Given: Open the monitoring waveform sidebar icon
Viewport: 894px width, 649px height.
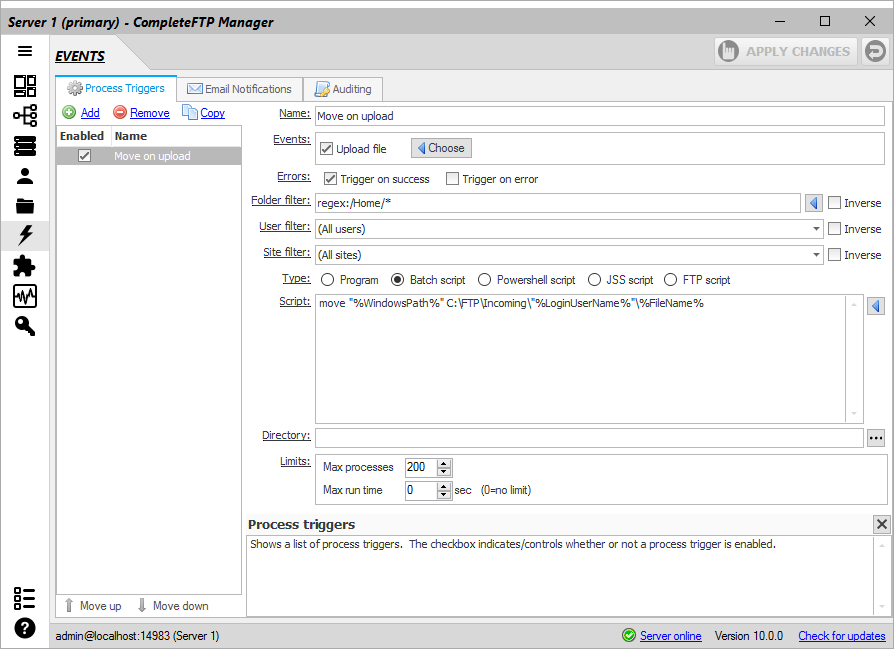Looking at the screenshot, I should pos(25,296).
